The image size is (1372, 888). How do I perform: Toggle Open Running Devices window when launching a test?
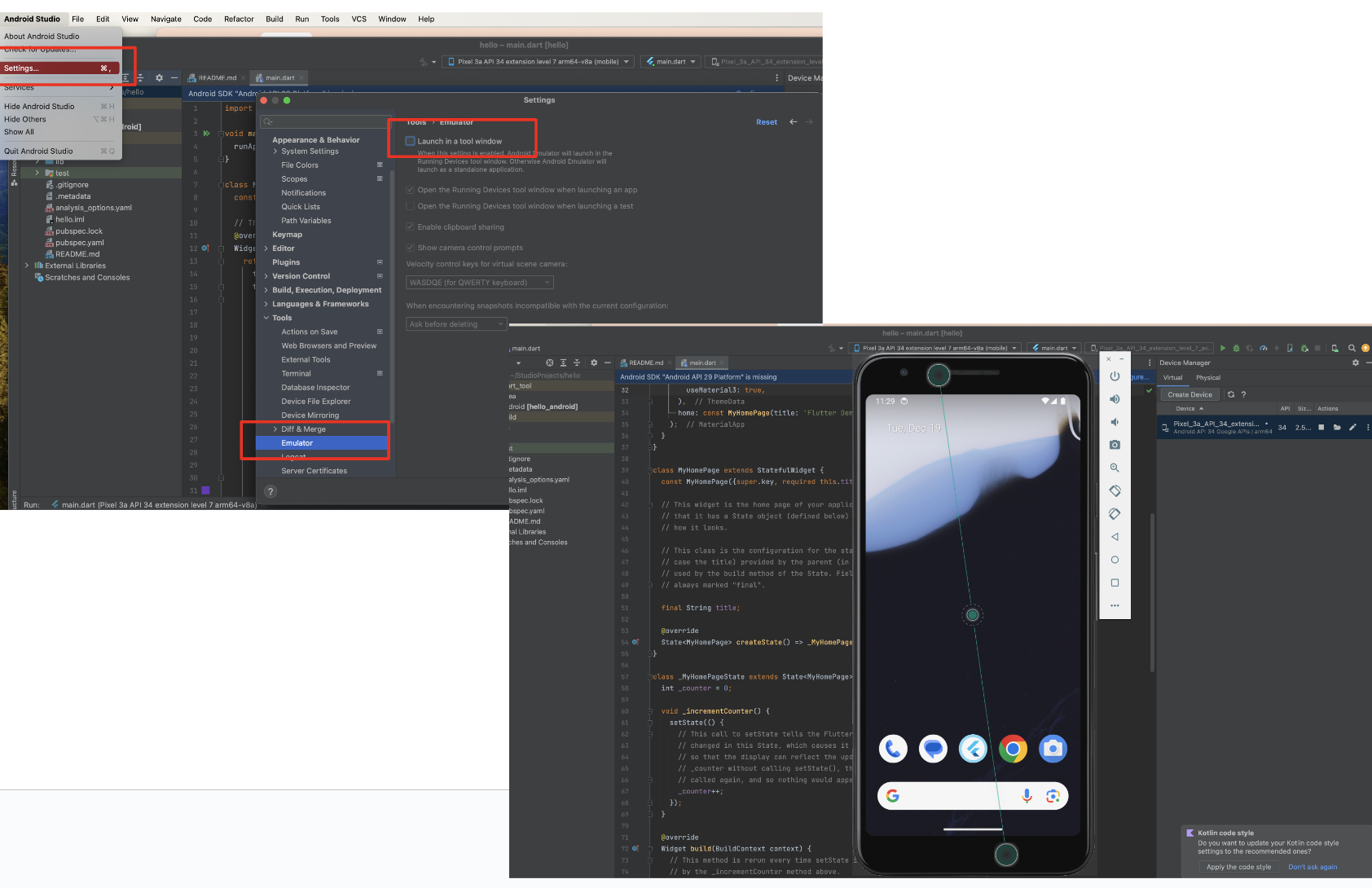coord(411,206)
